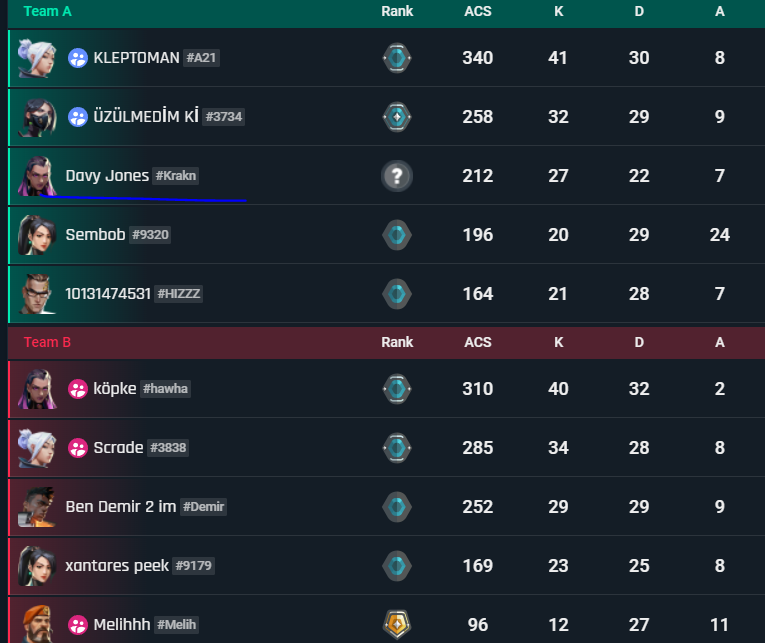Screen dimensions: 765x643
Task: Click the party icon next to KLEPTOMAN
Action: click(78, 58)
